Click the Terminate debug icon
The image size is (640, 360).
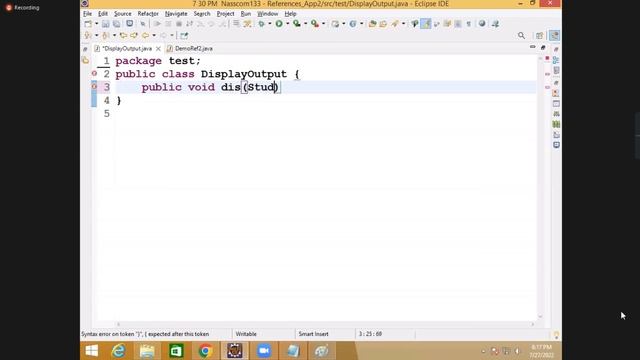[179, 24]
